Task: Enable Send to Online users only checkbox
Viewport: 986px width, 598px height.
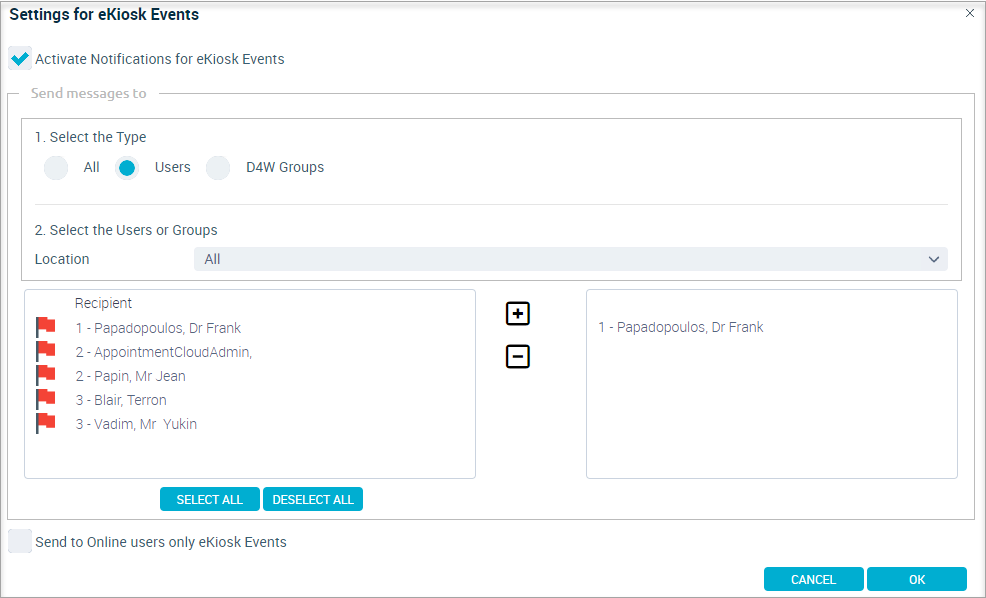Action: pyautogui.click(x=20, y=541)
